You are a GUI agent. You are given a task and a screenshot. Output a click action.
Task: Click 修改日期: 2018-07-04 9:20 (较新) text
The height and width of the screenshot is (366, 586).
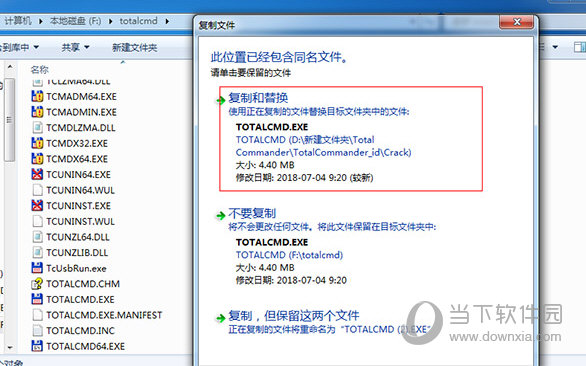304,178
